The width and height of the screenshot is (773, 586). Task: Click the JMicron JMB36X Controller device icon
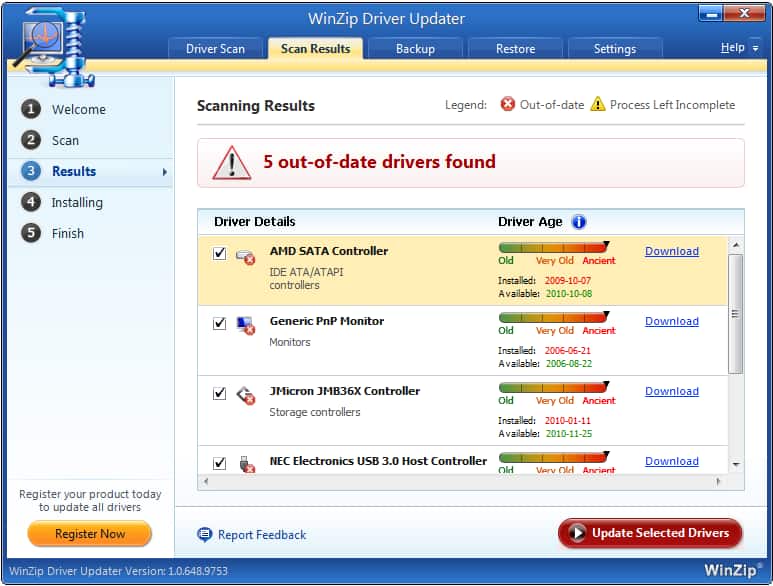245,395
